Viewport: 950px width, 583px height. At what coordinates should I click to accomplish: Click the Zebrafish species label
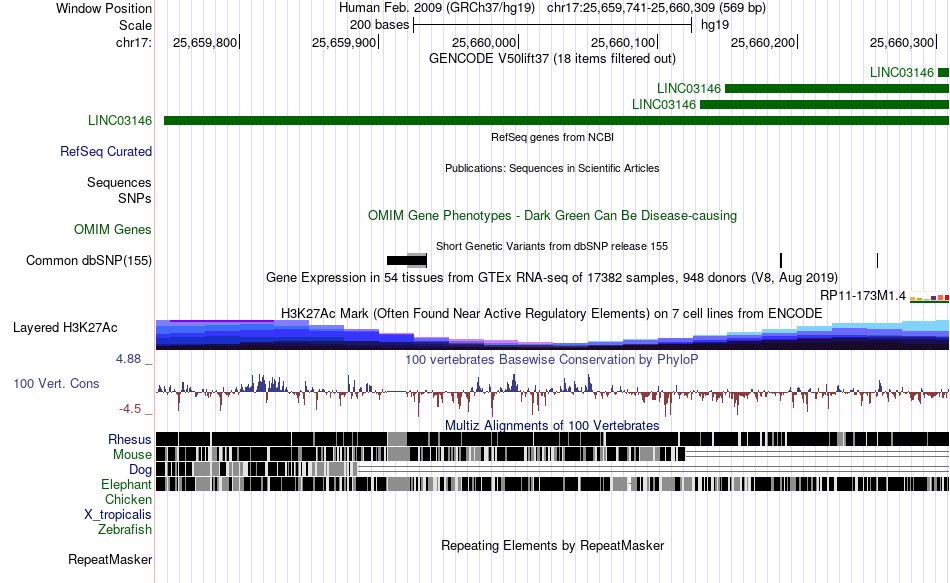click(125, 529)
